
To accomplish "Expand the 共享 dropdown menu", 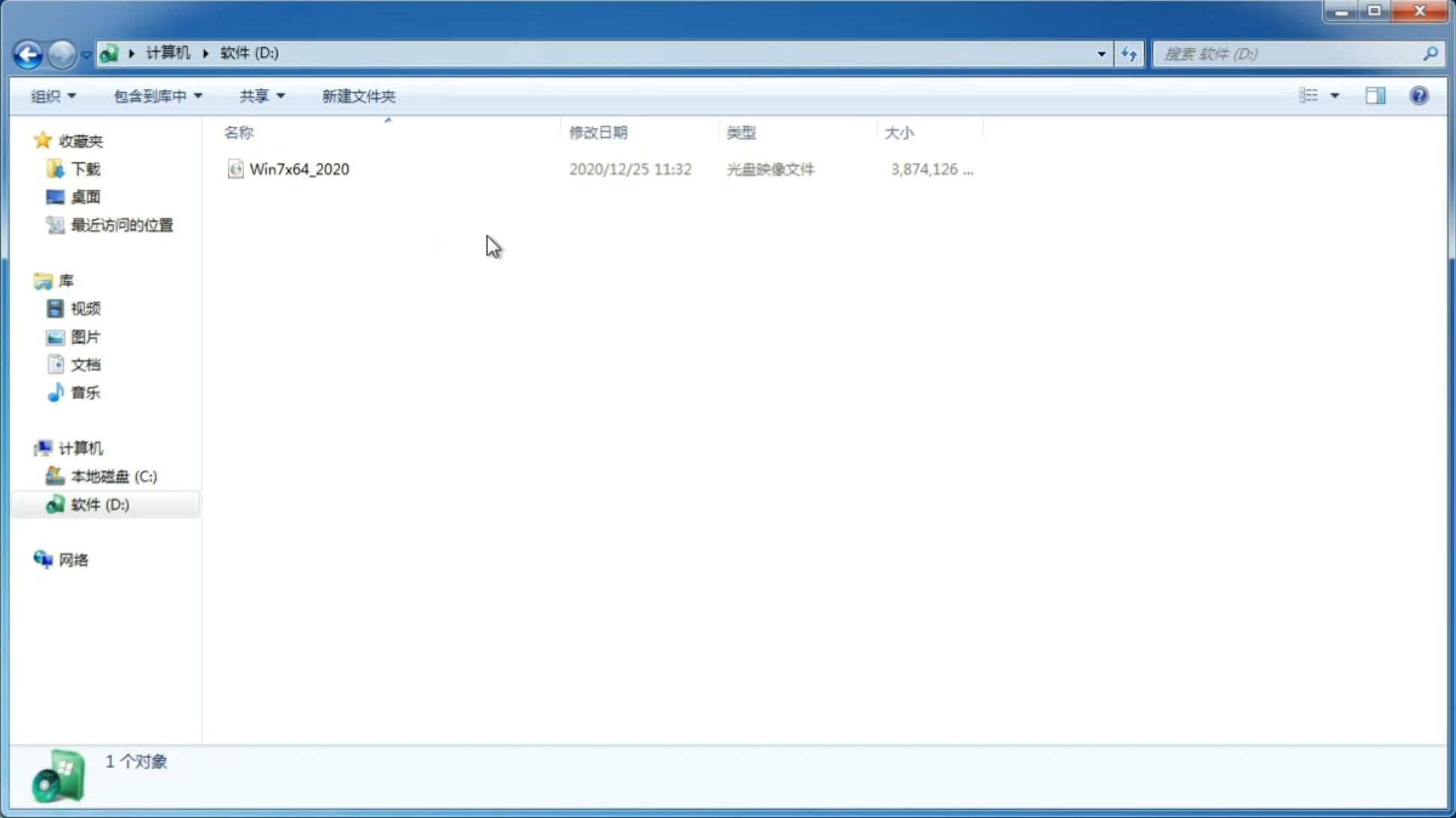I will point(262,95).
